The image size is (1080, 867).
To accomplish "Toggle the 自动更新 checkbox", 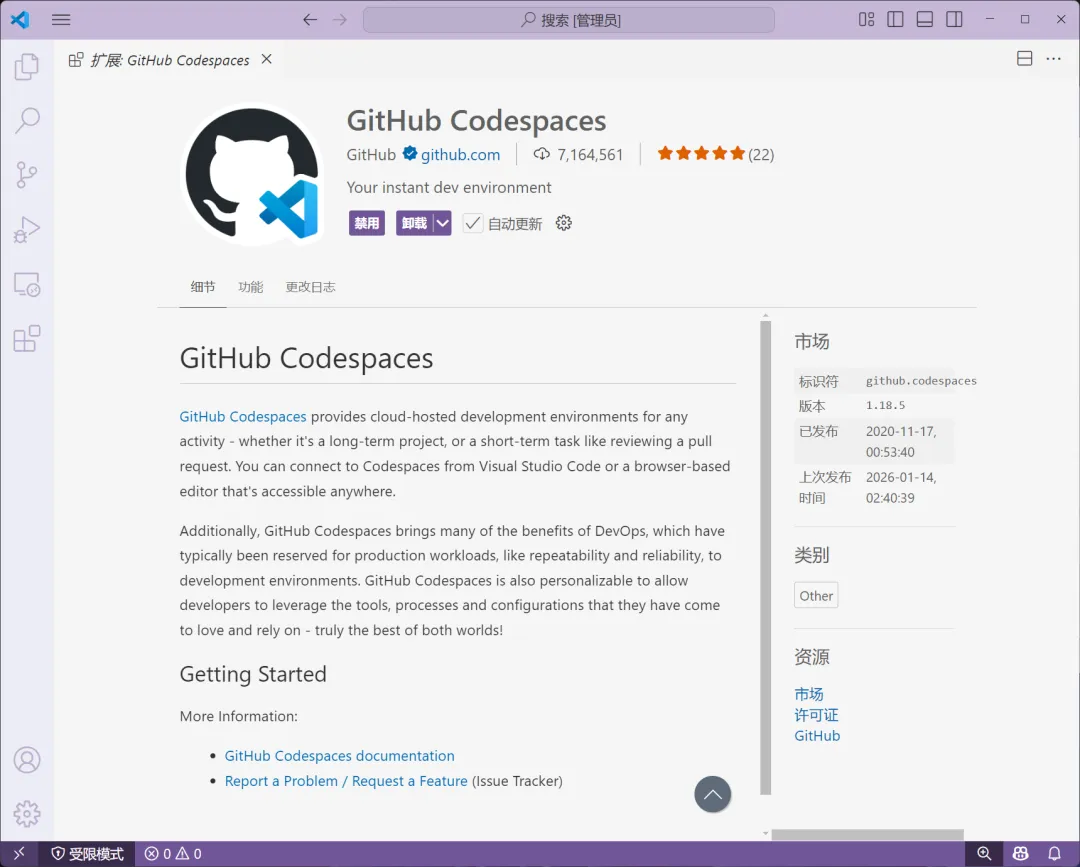I will pyautogui.click(x=472, y=223).
